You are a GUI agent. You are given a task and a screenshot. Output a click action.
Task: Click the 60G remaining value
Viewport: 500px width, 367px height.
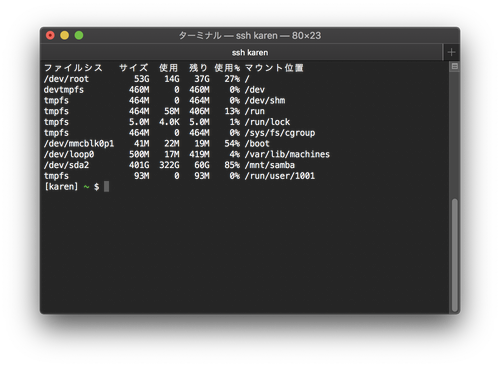coord(202,165)
